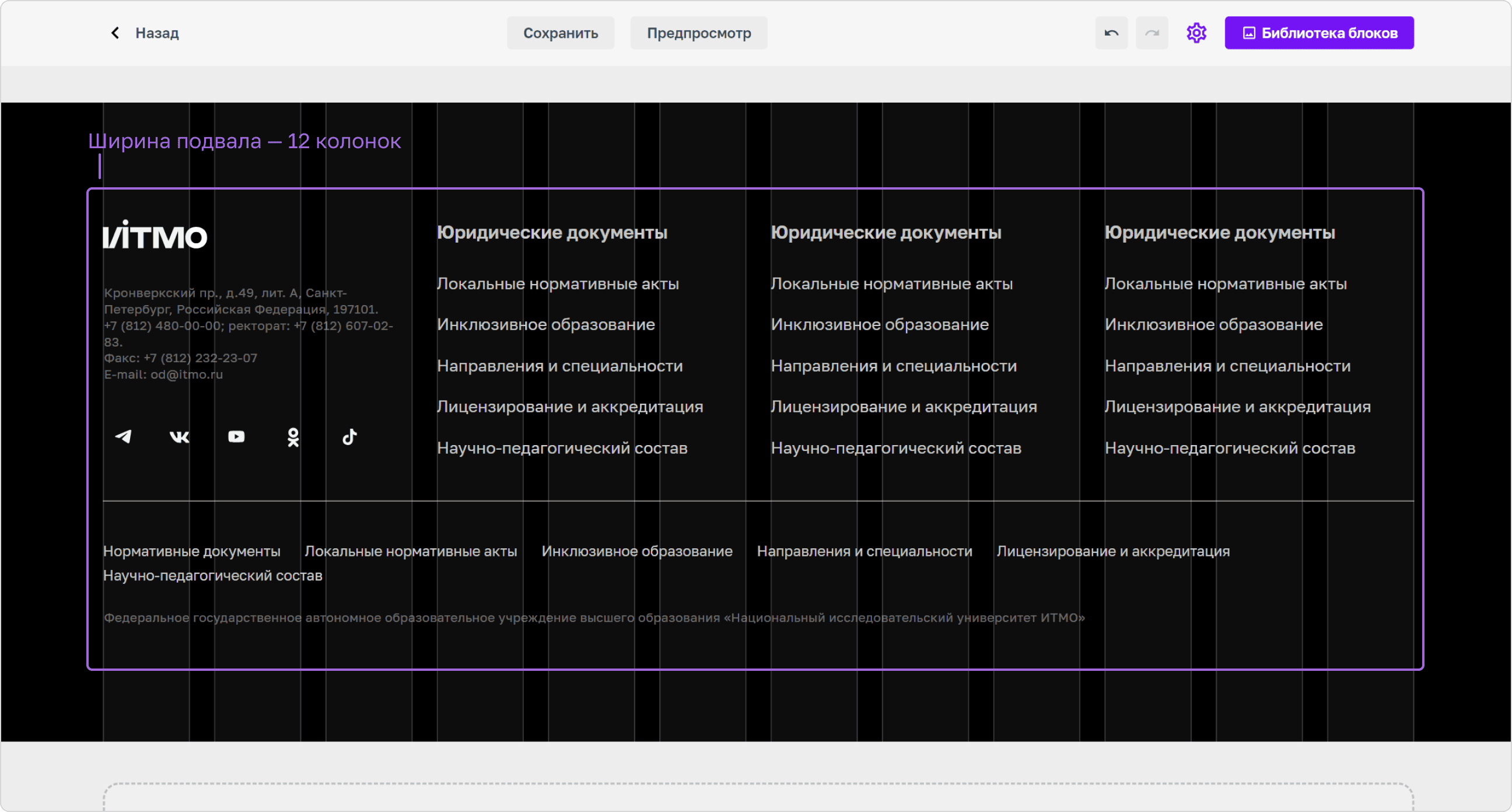
Task: Click the ITMO logo in the footer
Action: 155,235
